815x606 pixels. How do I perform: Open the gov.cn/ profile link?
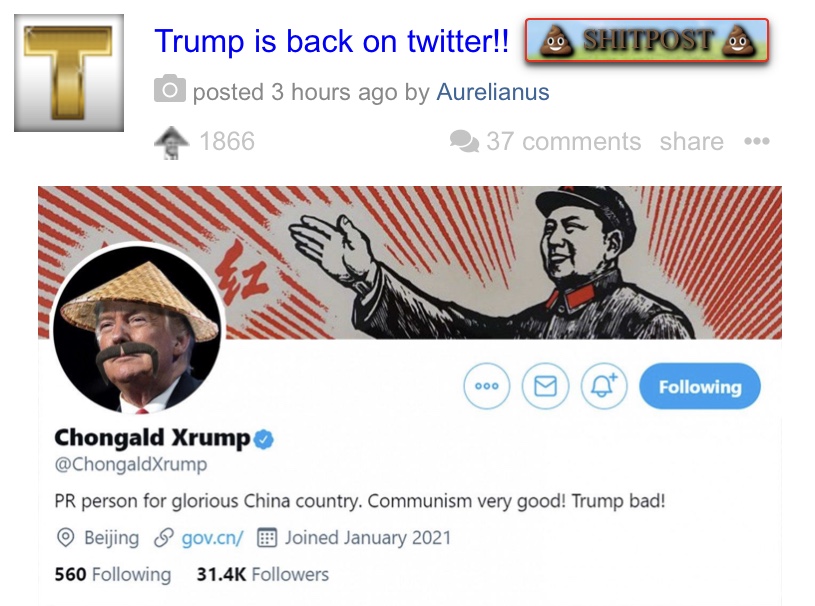212,537
